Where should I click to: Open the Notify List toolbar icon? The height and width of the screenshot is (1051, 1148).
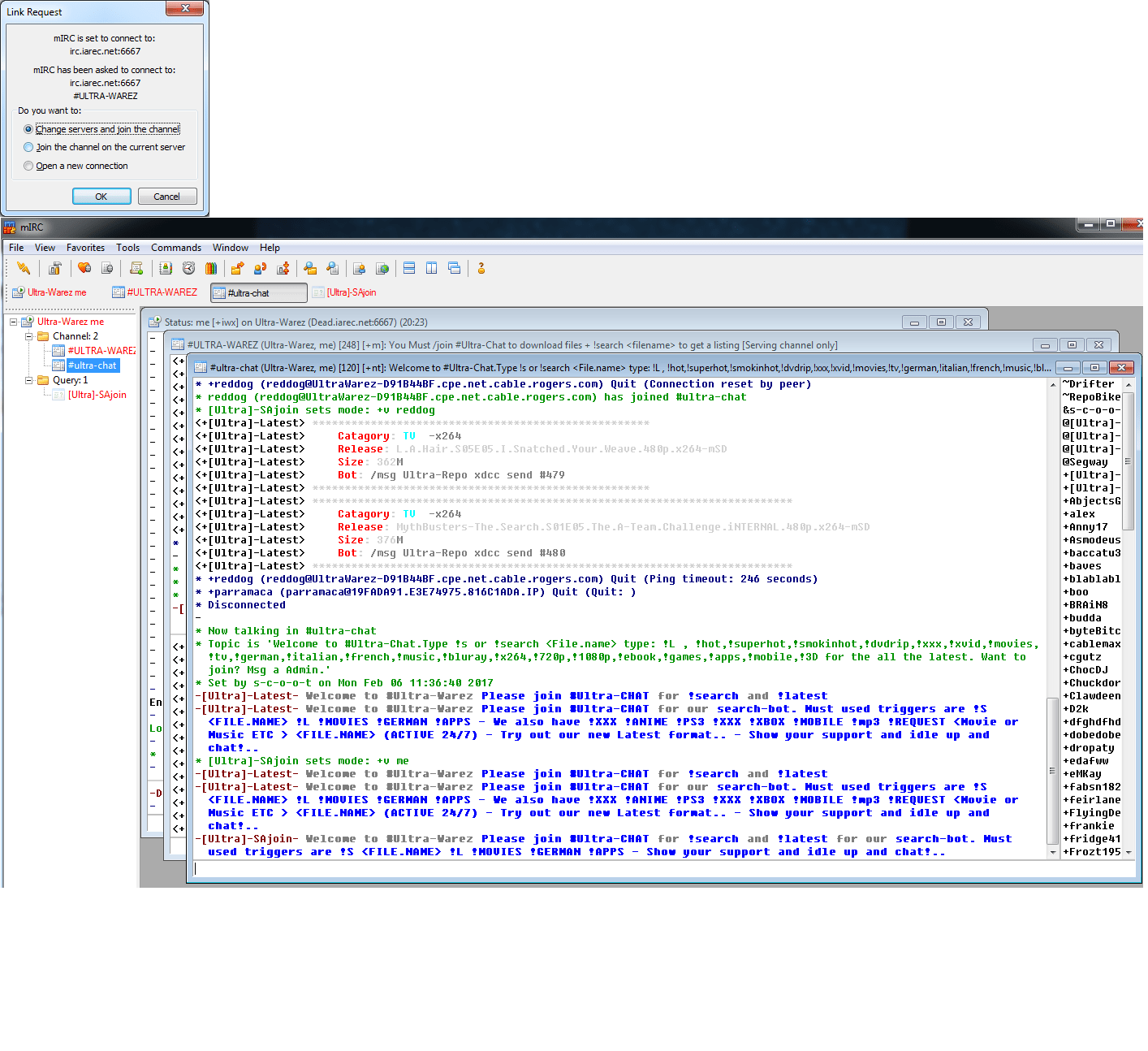(360, 268)
